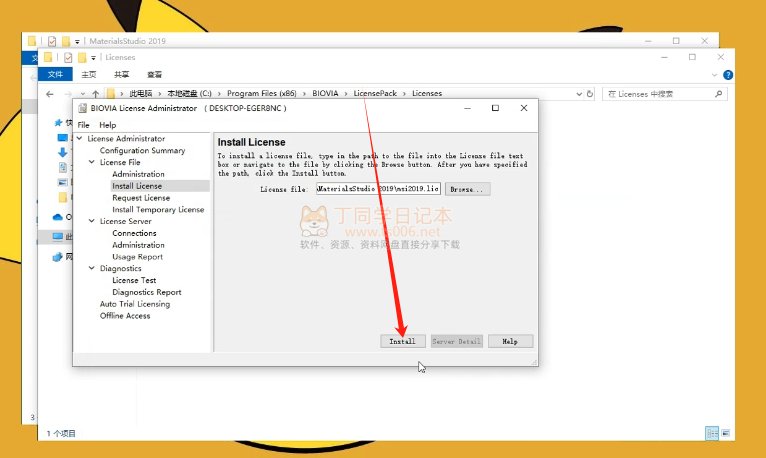Click 本地磁盘 (C:) in the address bar
Image resolution: width=766 pixels, height=458 pixels.
click(x=190, y=93)
